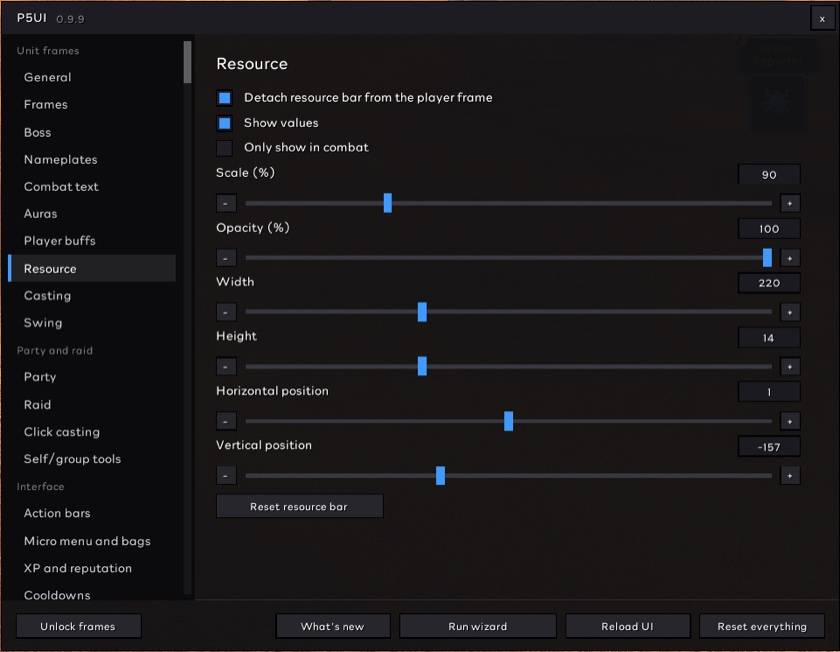The image size is (840, 652).
Task: Open the Player buffs page
Action: coord(92,241)
